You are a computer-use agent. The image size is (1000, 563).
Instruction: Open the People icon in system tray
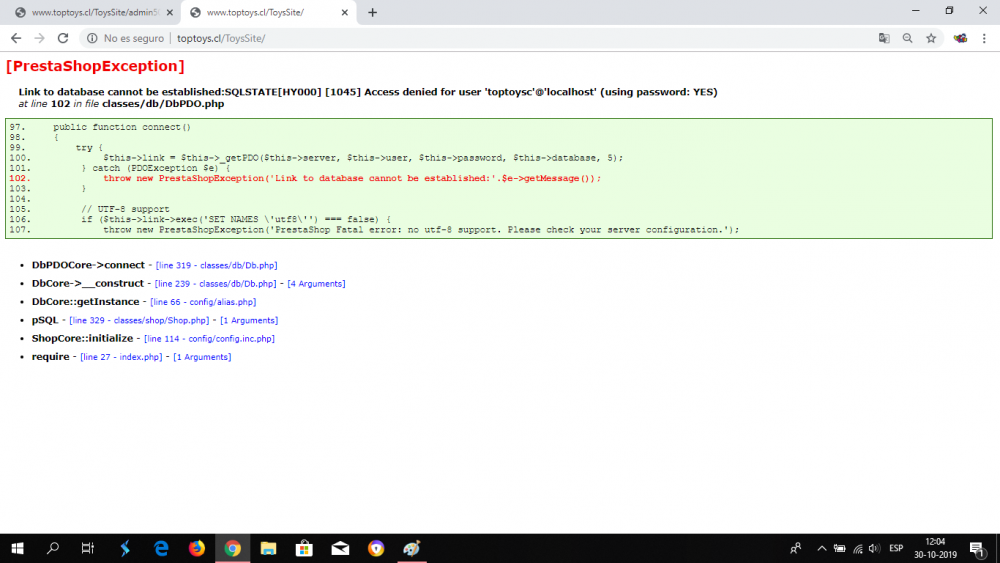[796, 548]
